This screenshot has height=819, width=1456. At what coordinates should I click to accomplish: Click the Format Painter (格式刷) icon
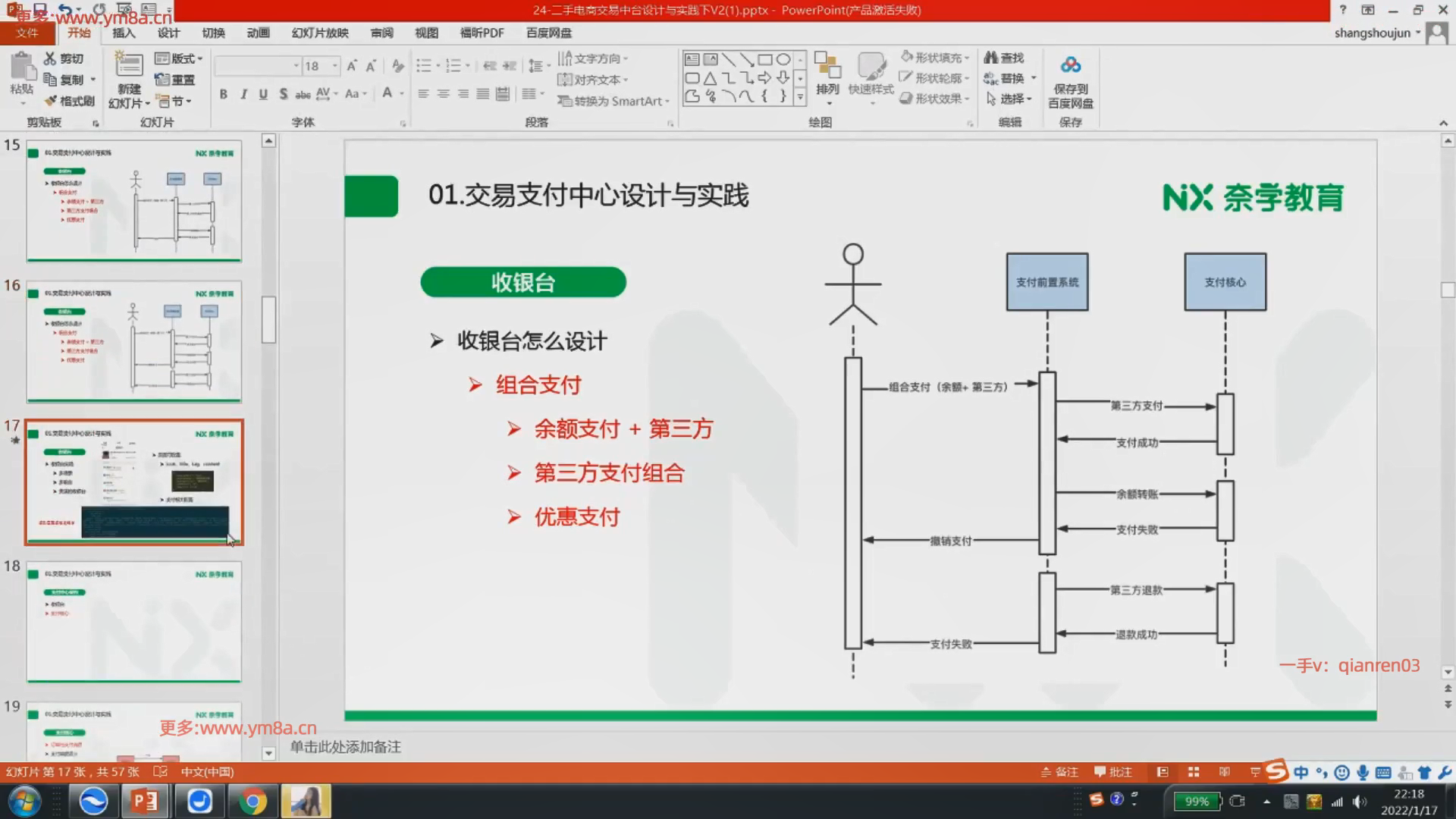(52, 101)
